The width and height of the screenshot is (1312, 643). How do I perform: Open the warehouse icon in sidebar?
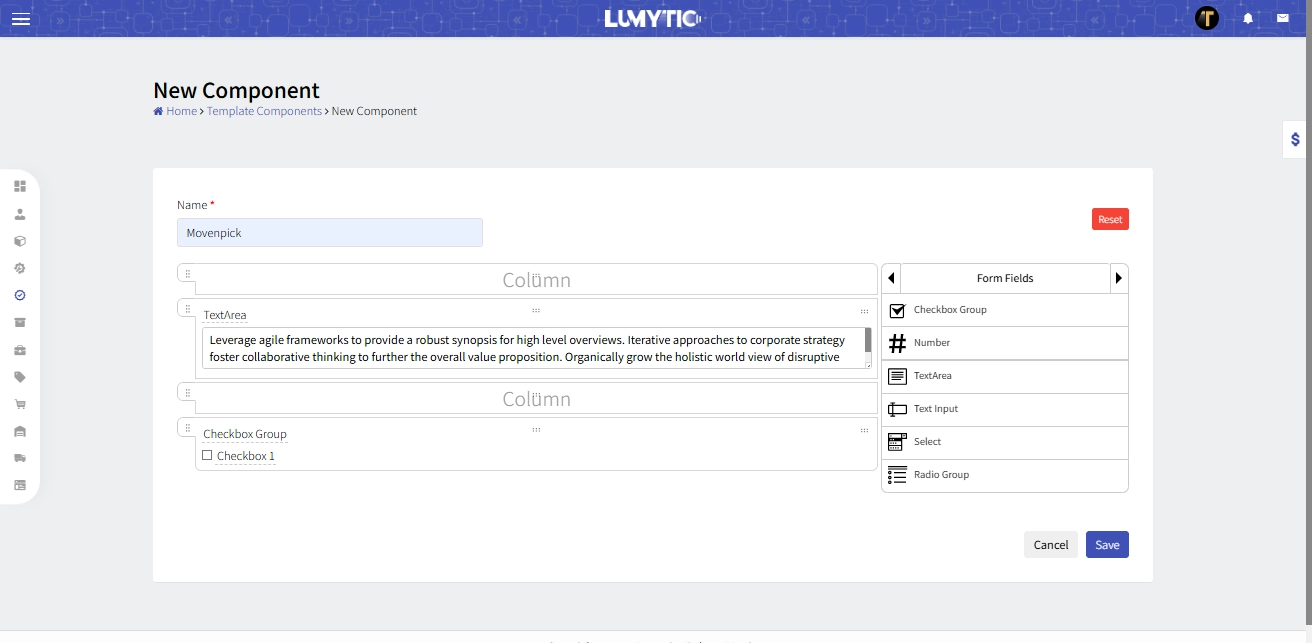tap(20, 431)
